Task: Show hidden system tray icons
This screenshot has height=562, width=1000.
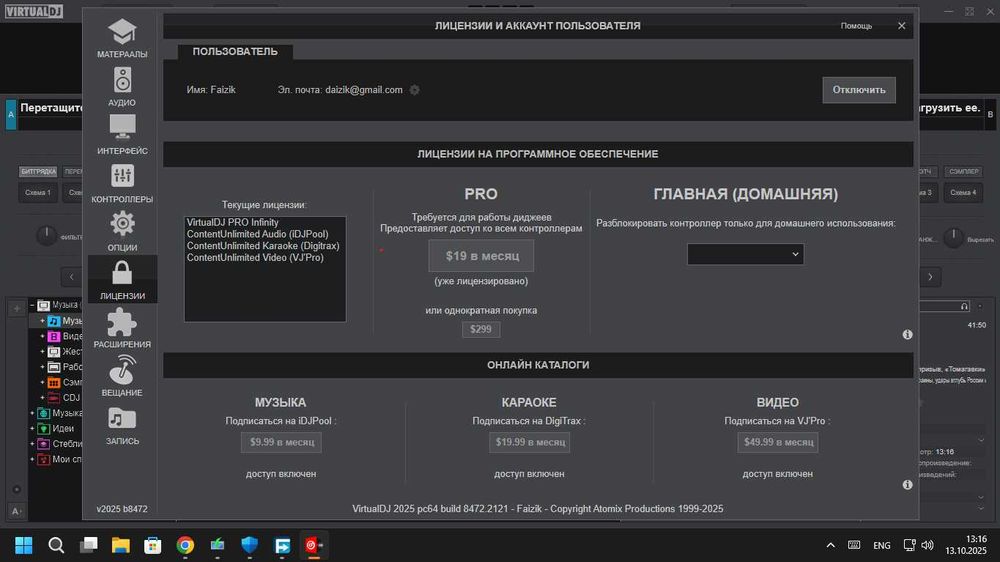Action: pos(830,545)
